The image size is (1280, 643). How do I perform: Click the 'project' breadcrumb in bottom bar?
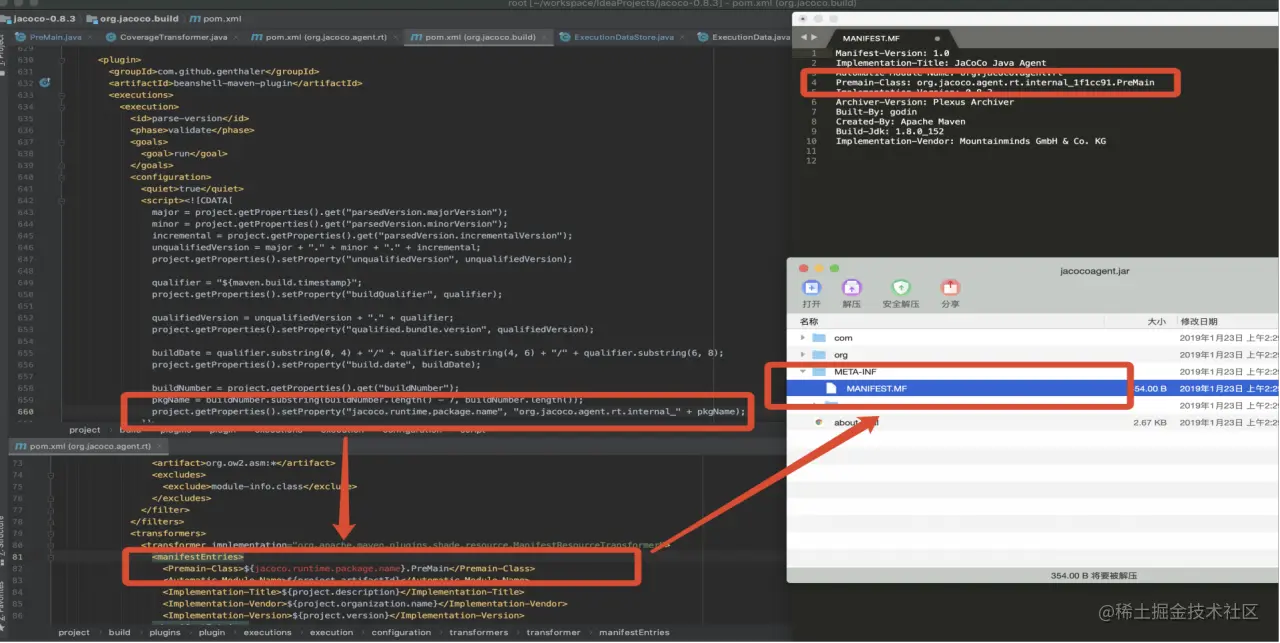(x=74, y=632)
